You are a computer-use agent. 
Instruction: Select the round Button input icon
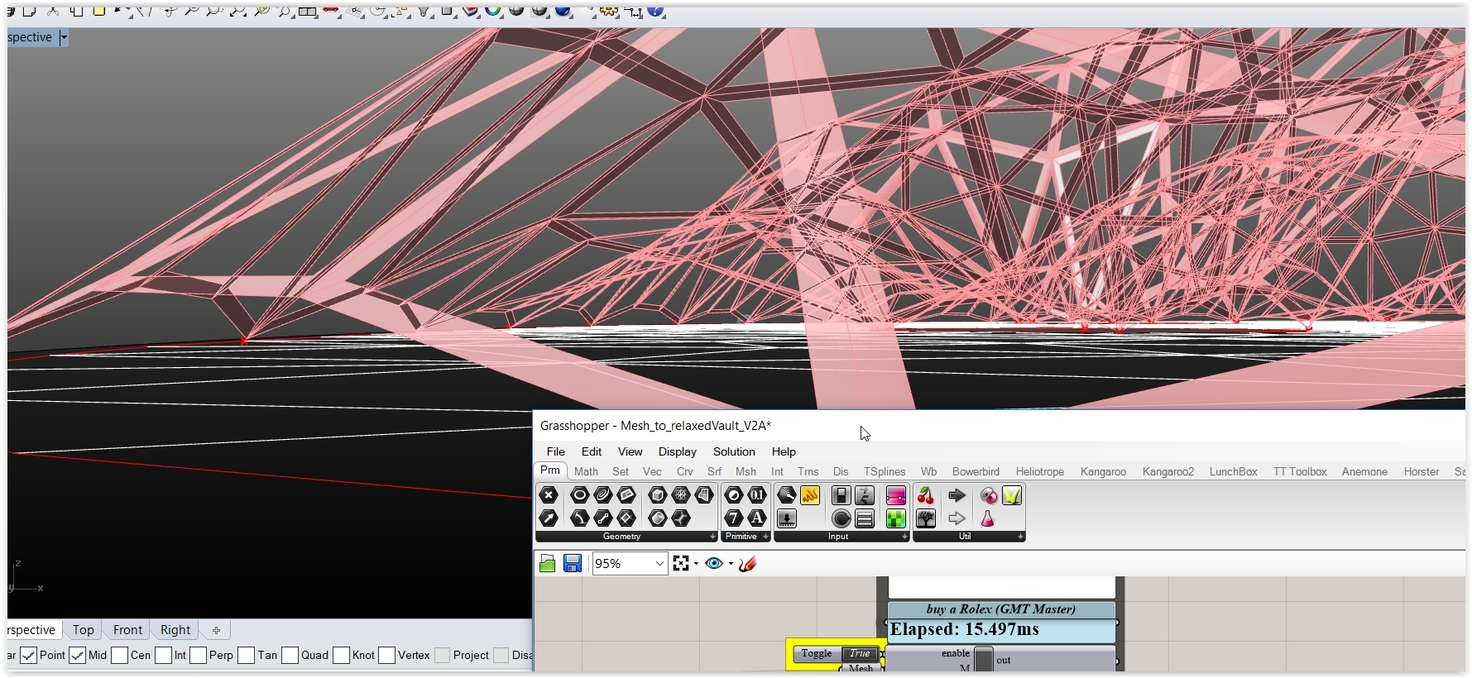click(841, 518)
